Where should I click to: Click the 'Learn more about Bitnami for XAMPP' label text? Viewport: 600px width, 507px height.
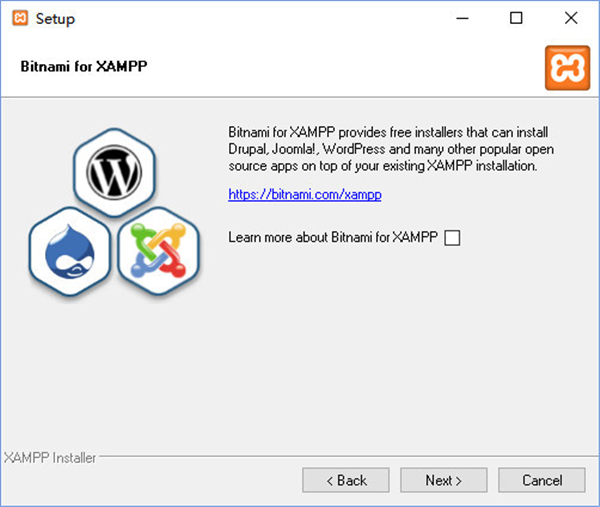333,238
